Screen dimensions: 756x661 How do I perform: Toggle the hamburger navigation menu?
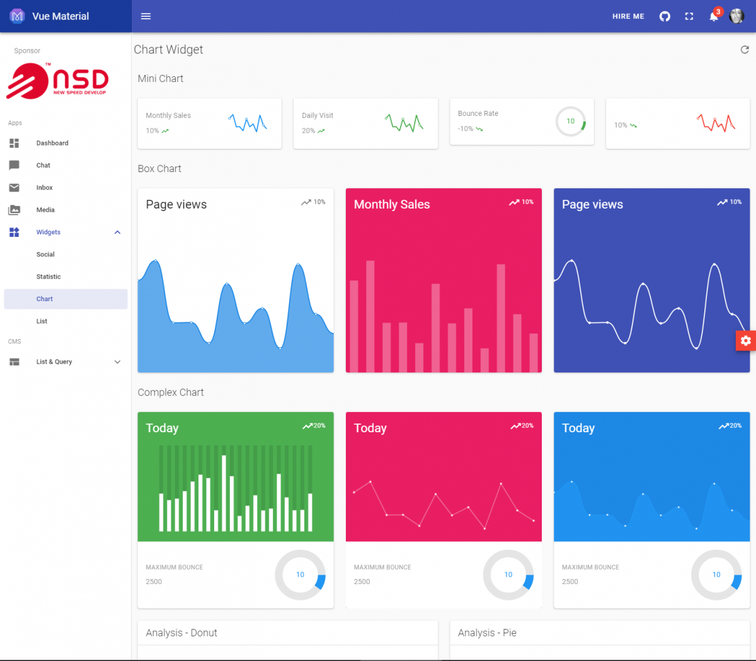coord(146,16)
